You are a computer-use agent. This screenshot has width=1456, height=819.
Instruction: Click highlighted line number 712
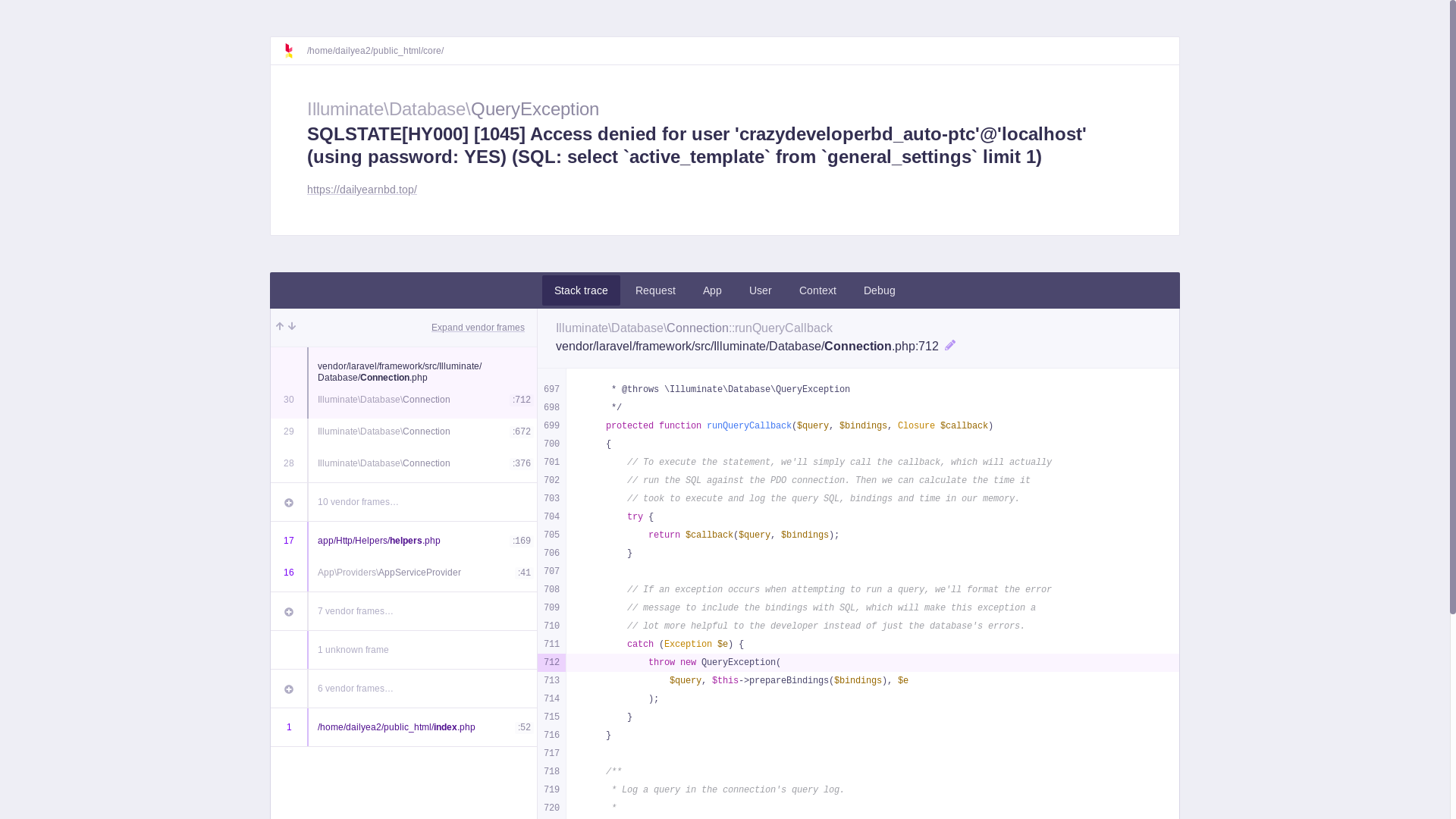(551, 663)
